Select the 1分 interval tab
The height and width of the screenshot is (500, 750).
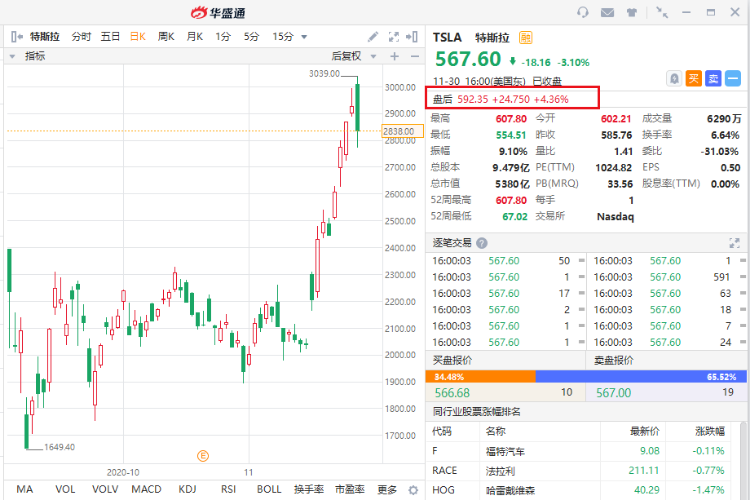pyautogui.click(x=223, y=36)
